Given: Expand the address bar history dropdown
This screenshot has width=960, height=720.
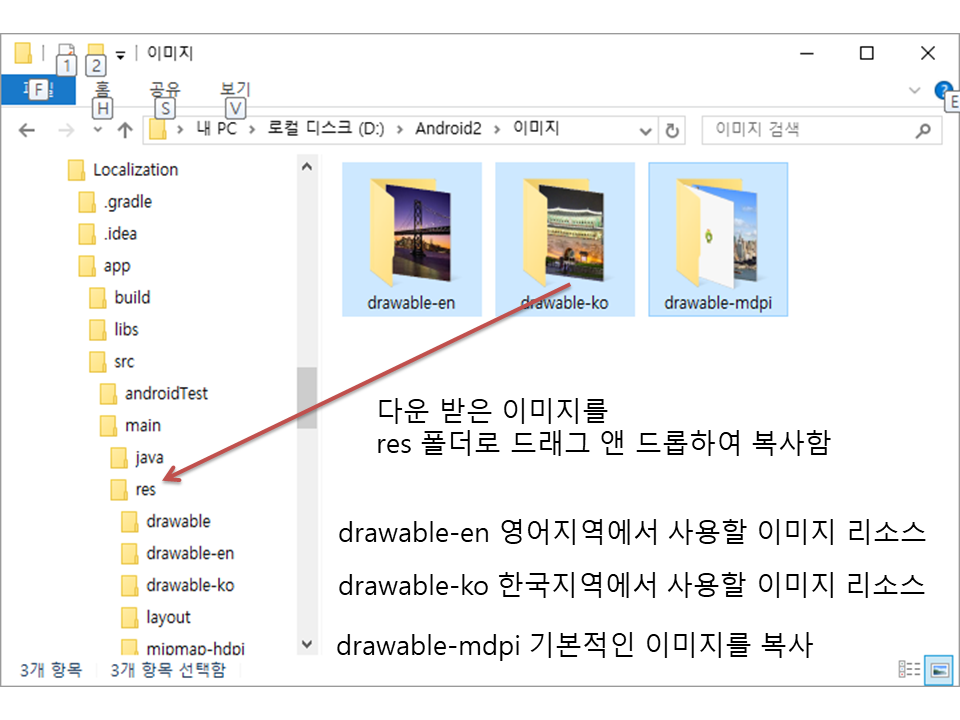Looking at the screenshot, I should [646, 130].
